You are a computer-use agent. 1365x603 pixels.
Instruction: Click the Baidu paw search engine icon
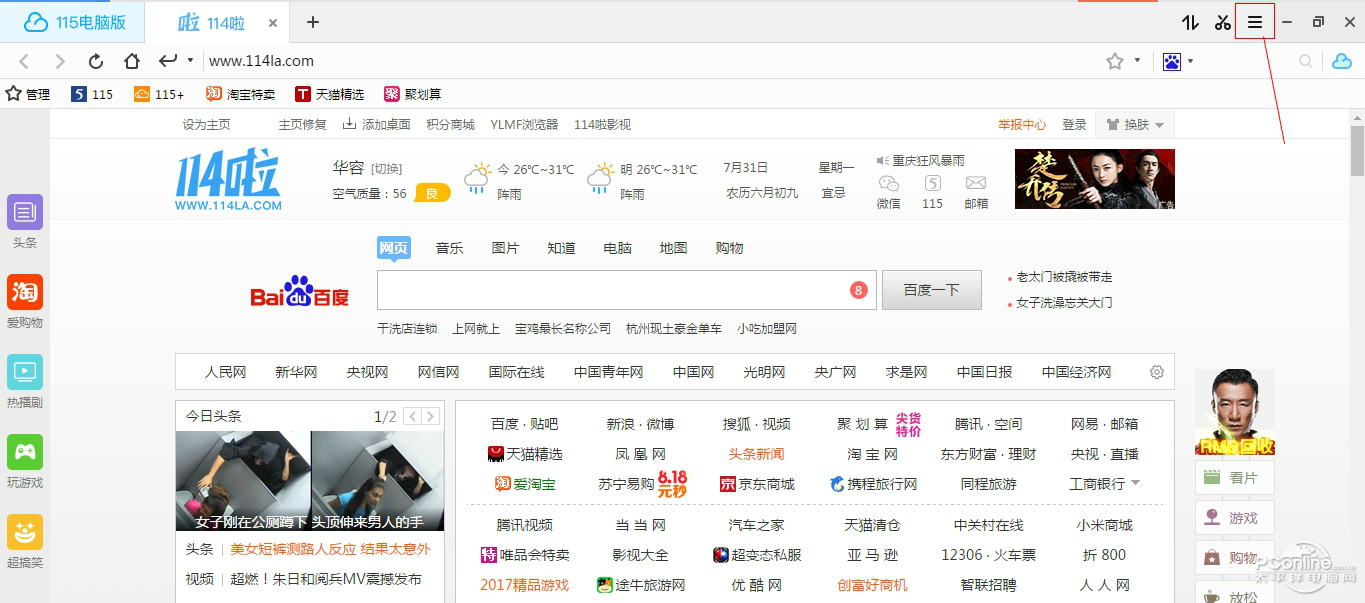pyautogui.click(x=1172, y=61)
